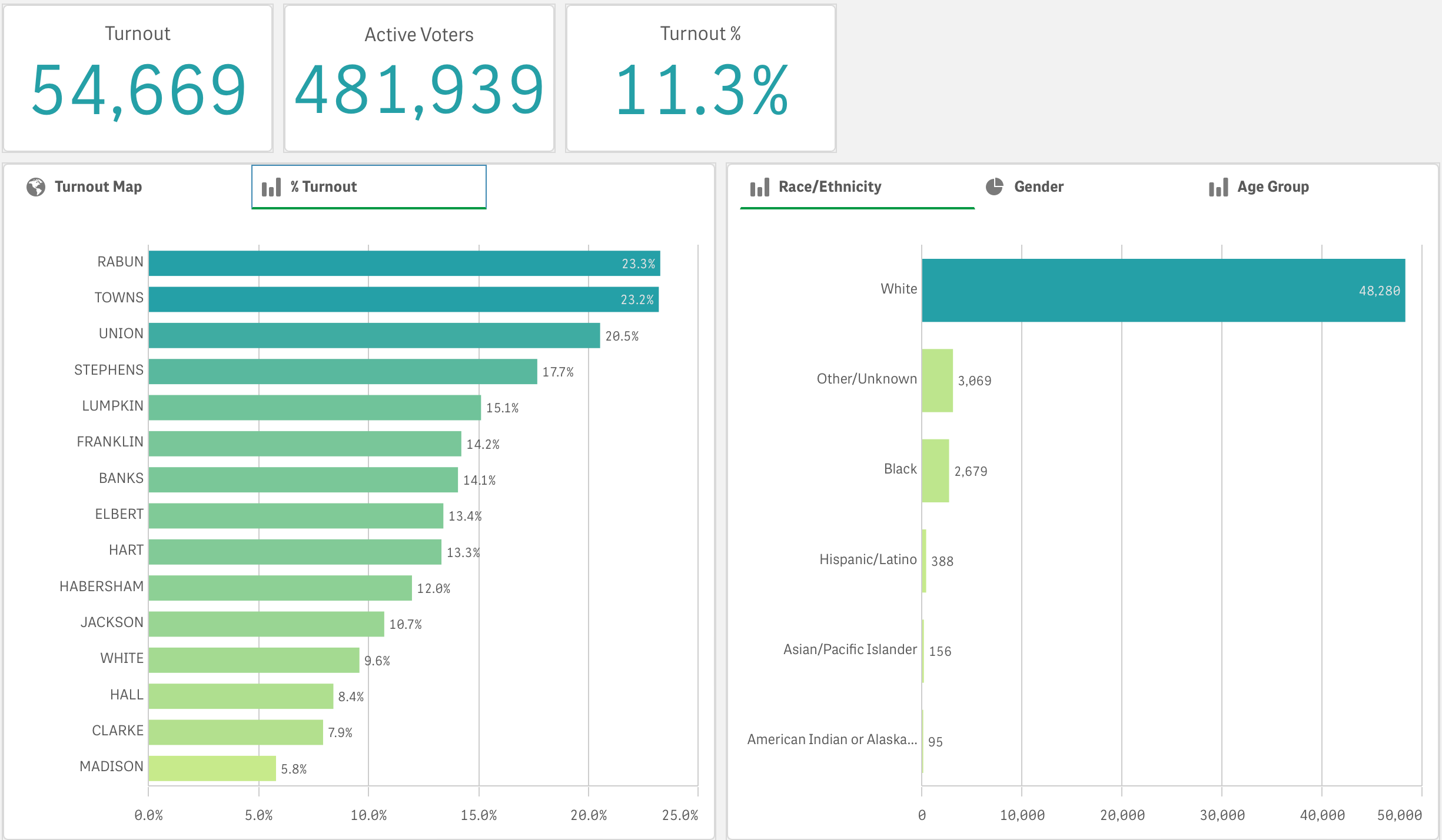
Task: Select the UNION county bar
Action: [x=374, y=335]
